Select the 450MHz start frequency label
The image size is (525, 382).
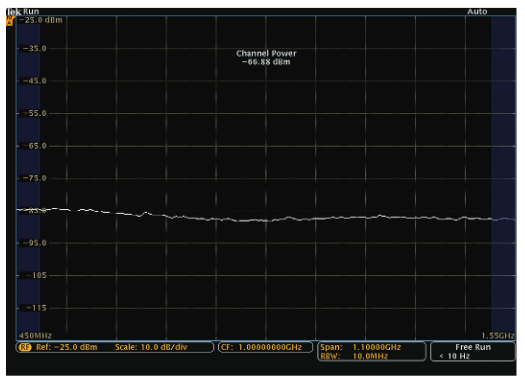tap(35, 335)
